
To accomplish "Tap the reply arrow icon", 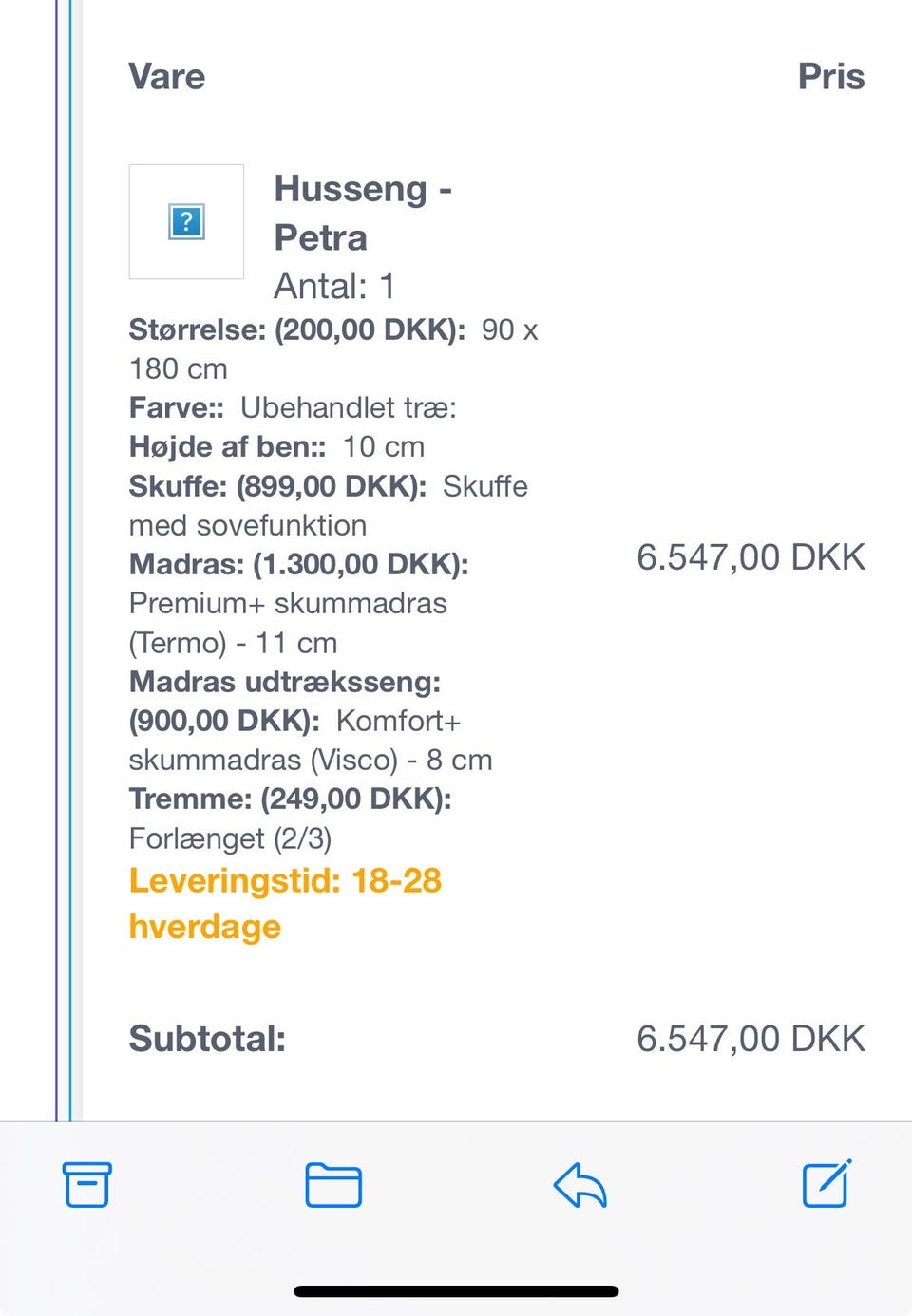I will [x=579, y=1185].
